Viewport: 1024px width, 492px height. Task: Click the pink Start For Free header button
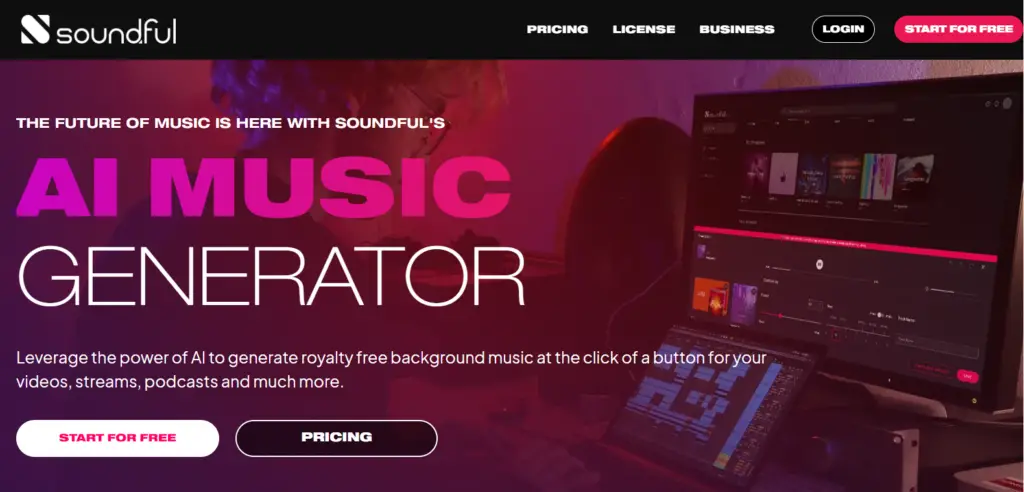tap(959, 29)
